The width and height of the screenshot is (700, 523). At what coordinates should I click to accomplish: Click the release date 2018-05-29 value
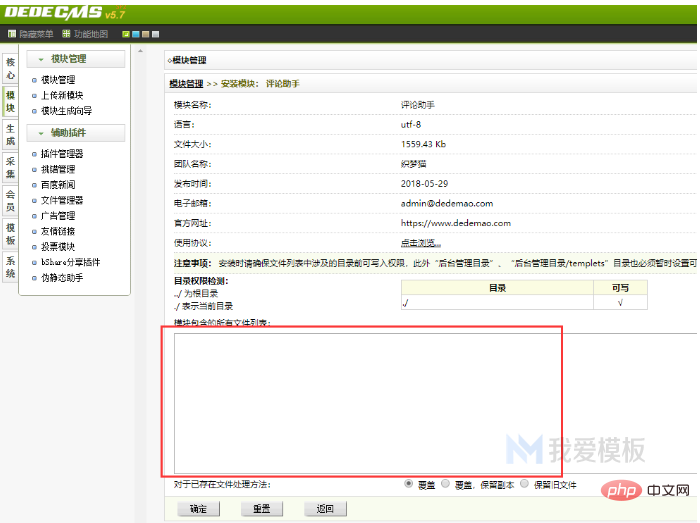click(424, 184)
